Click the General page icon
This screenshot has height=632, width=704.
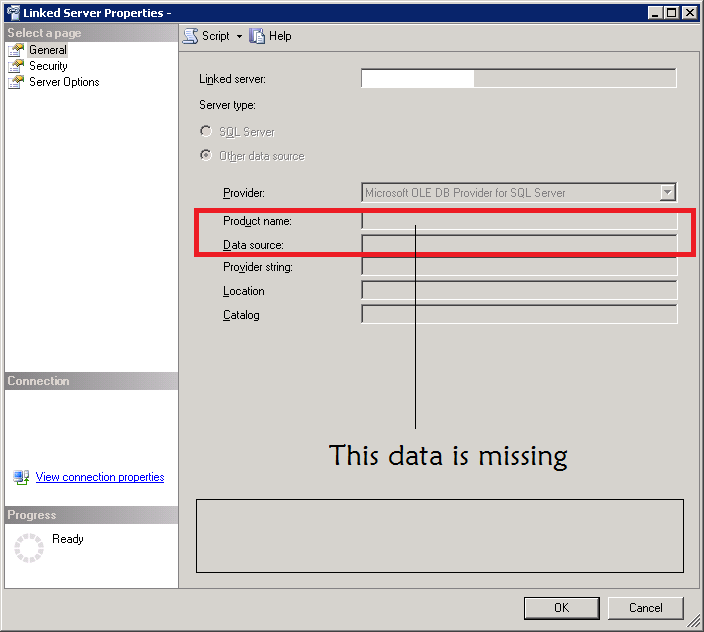pyautogui.click(x=16, y=50)
